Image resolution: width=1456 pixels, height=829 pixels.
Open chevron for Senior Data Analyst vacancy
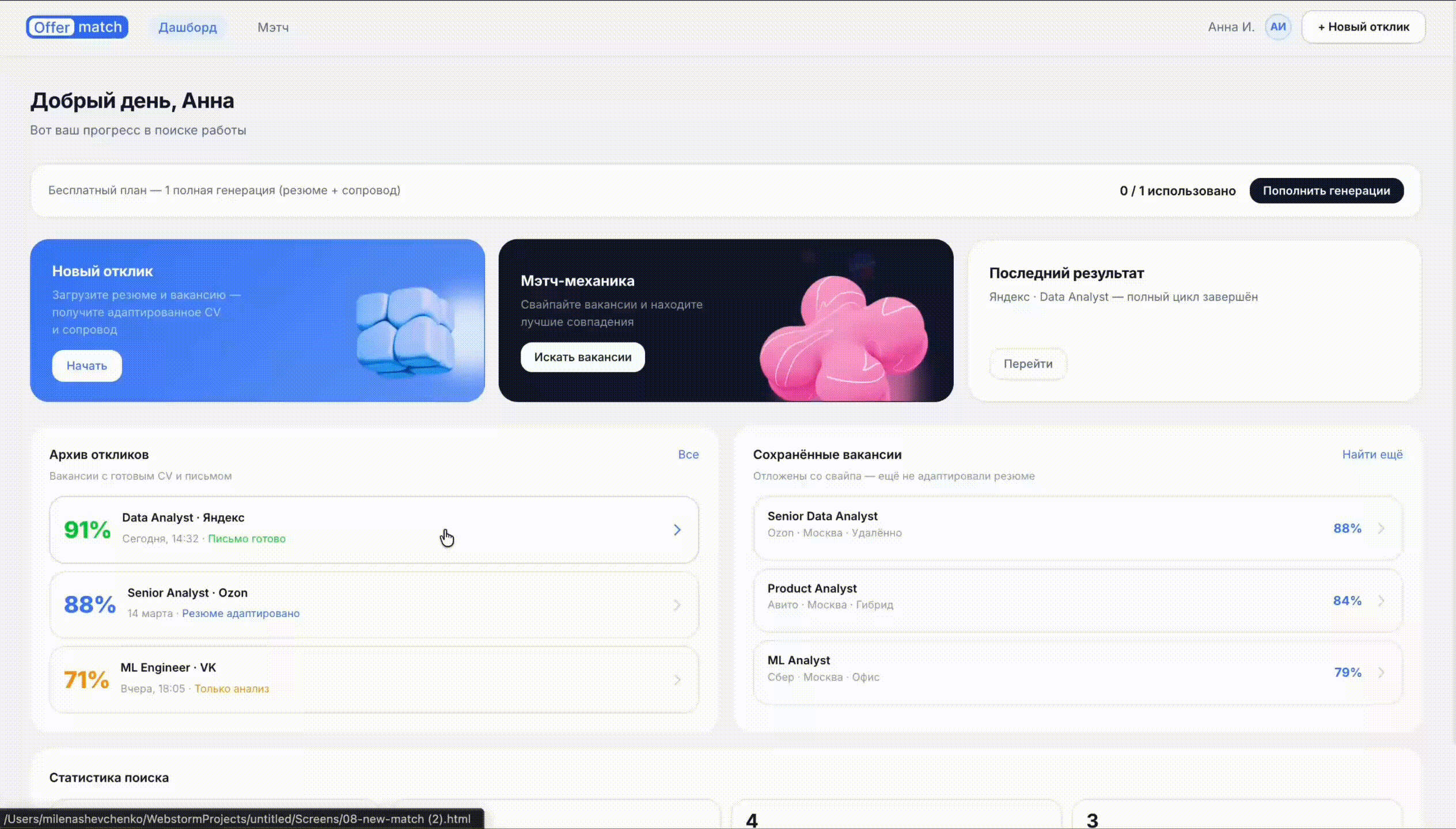pos(1381,528)
